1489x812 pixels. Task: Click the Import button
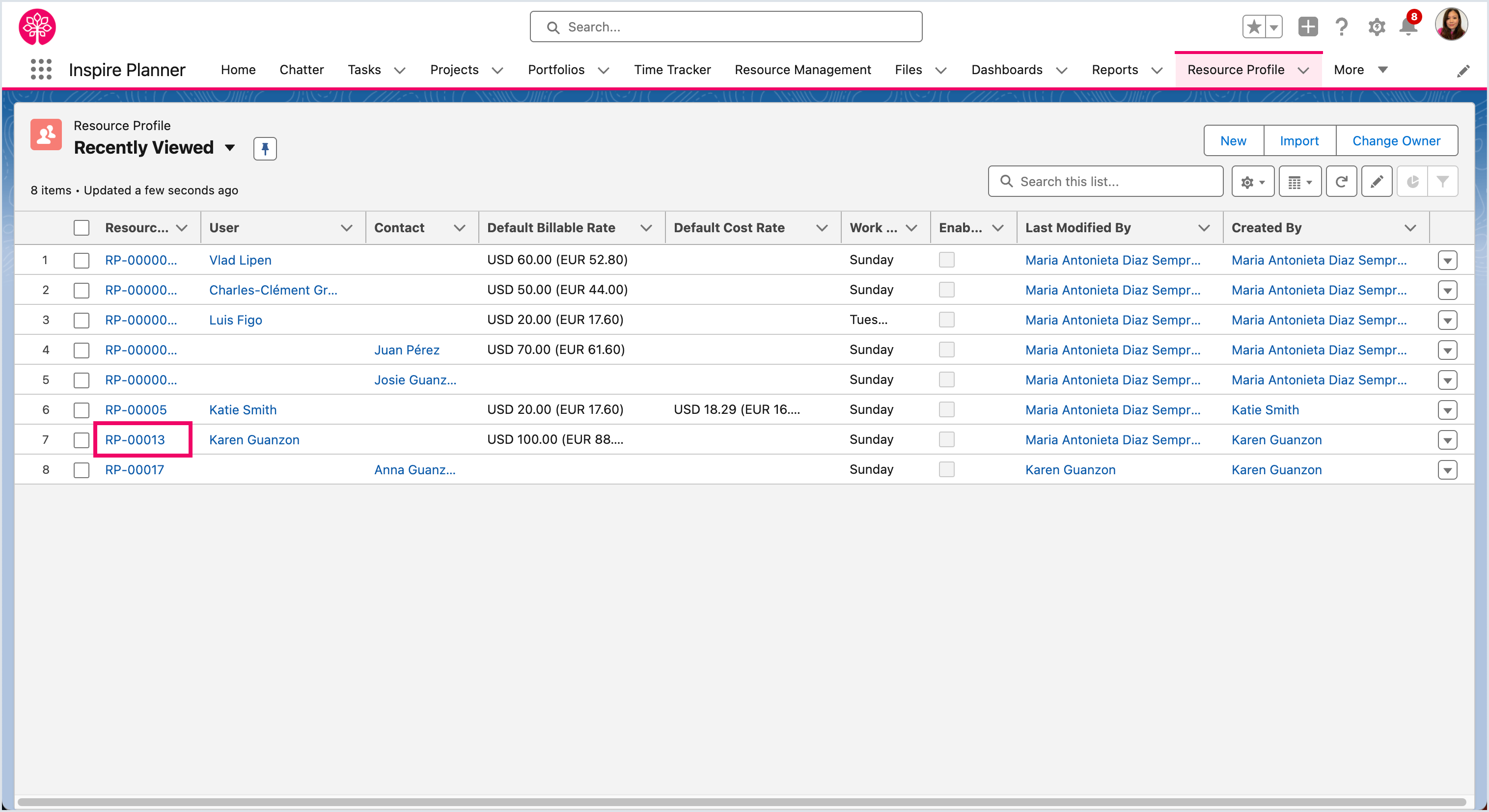(1299, 141)
